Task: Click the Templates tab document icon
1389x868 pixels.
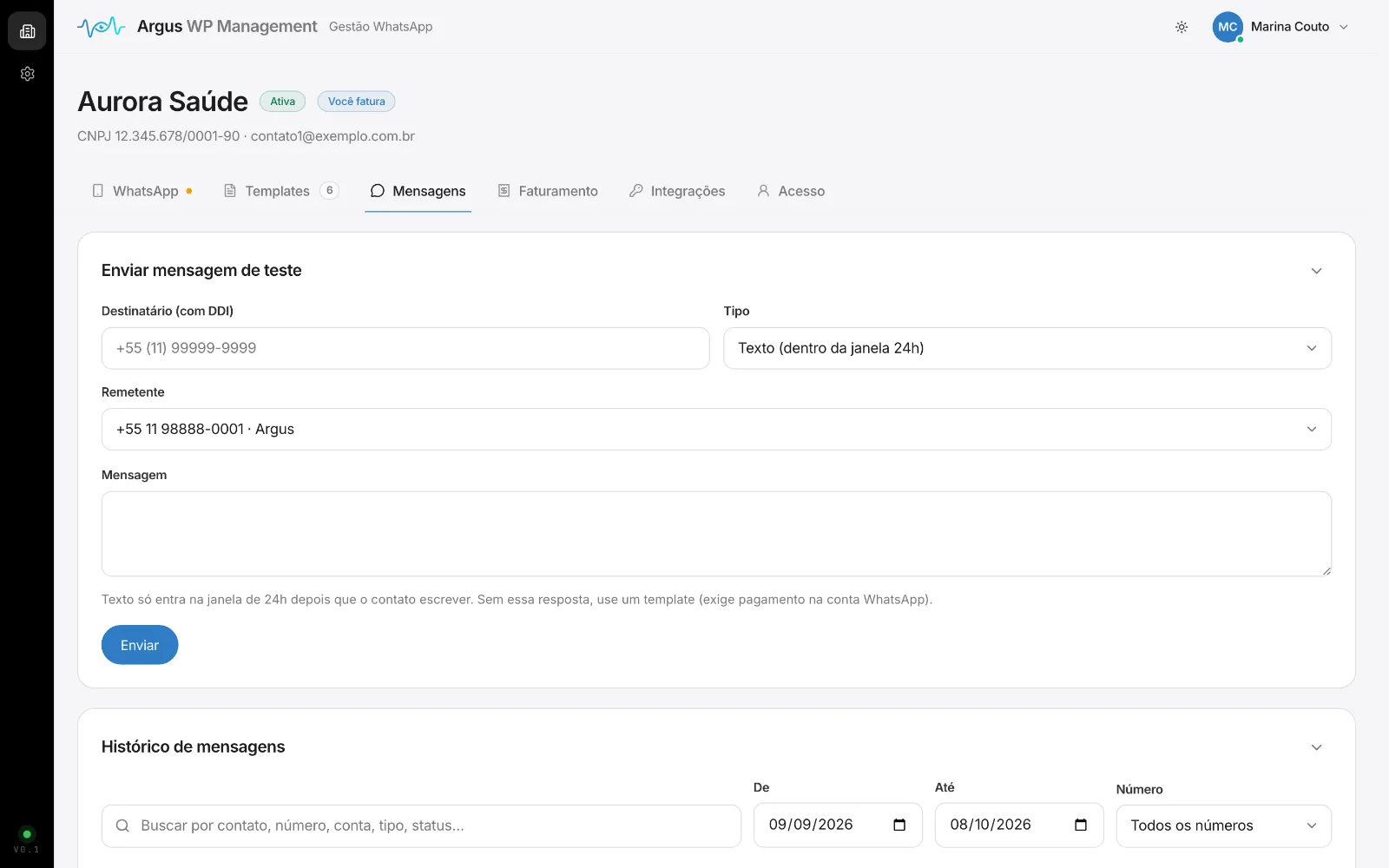Action: tap(230, 190)
